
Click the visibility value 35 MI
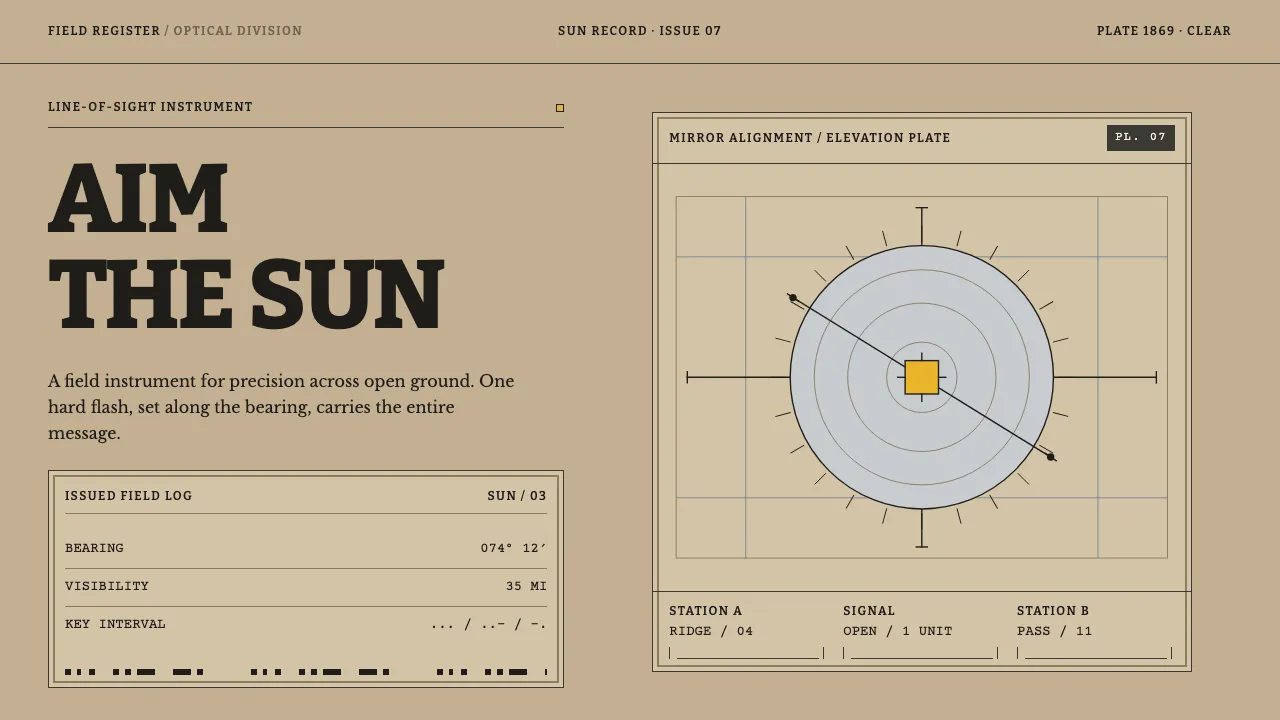(526, 586)
